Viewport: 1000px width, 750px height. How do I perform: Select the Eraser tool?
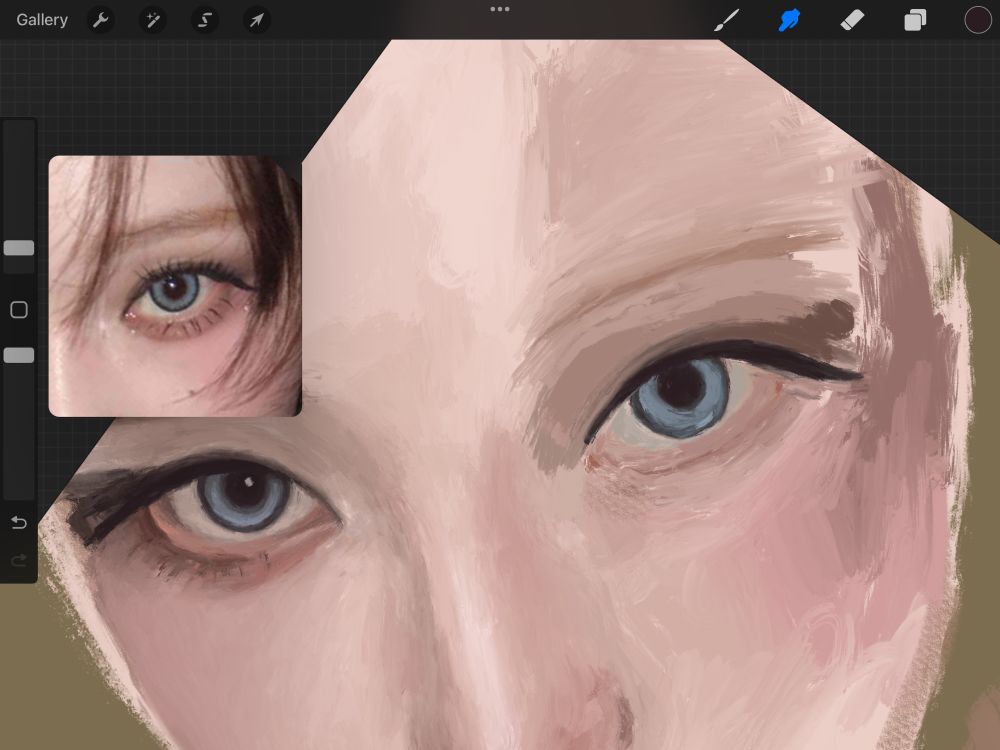(x=852, y=20)
